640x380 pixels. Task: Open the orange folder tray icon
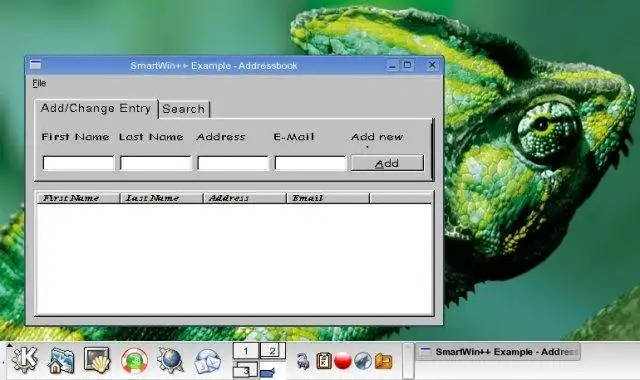383,361
